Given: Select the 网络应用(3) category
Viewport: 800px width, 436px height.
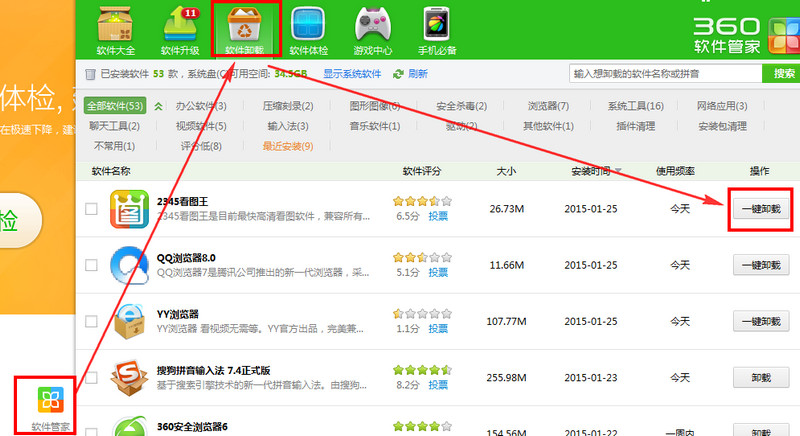Looking at the screenshot, I should [x=722, y=106].
